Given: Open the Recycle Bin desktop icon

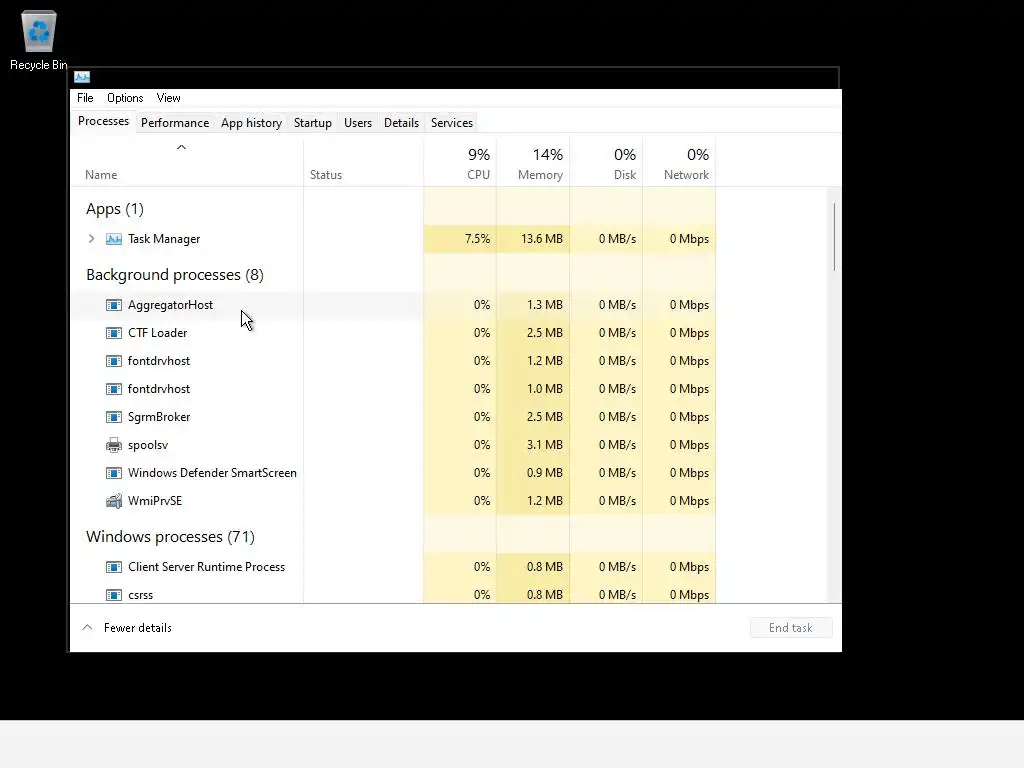Looking at the screenshot, I should [39, 40].
